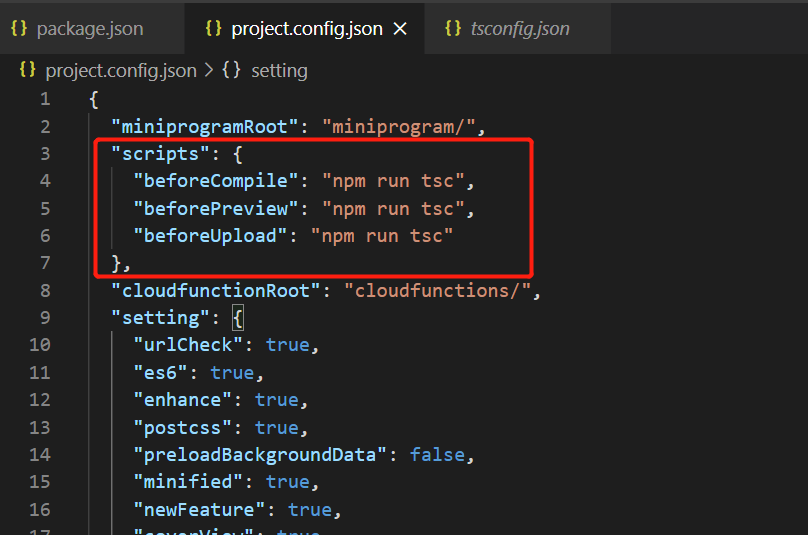
Task: Place cursor on the urlCheck true value
Action: click(288, 345)
